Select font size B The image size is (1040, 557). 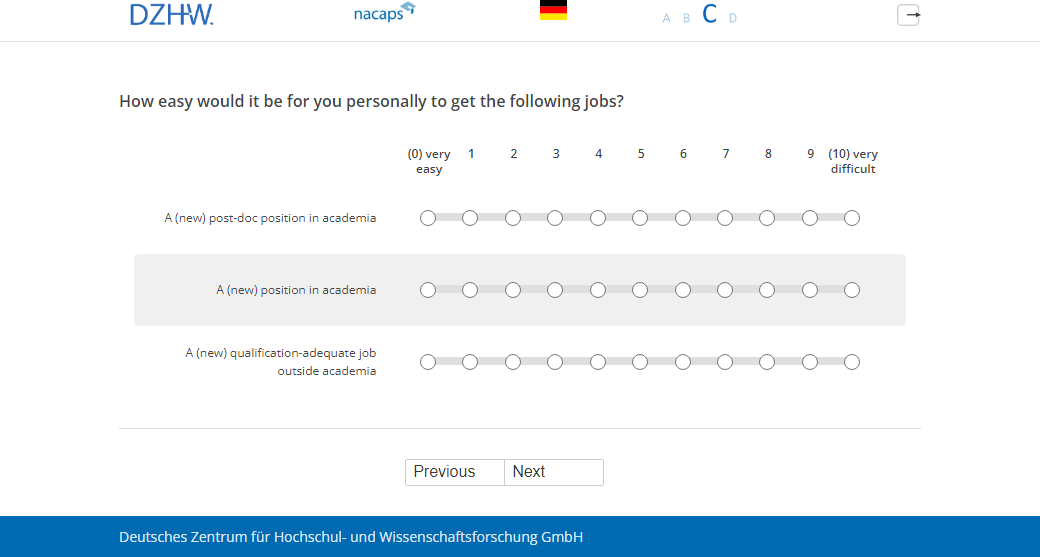pos(687,18)
